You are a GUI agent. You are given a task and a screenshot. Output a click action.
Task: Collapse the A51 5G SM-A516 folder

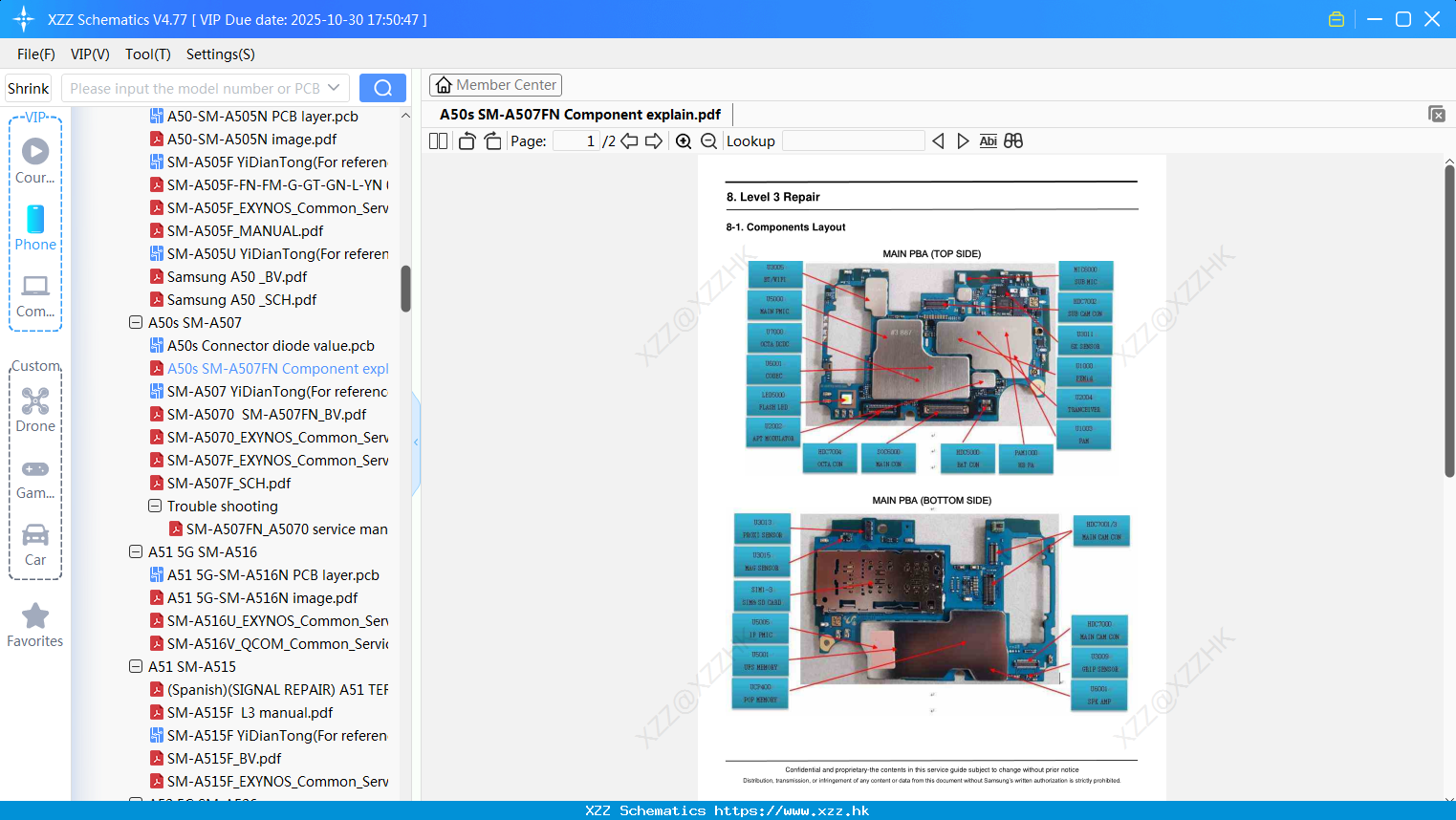[136, 552]
